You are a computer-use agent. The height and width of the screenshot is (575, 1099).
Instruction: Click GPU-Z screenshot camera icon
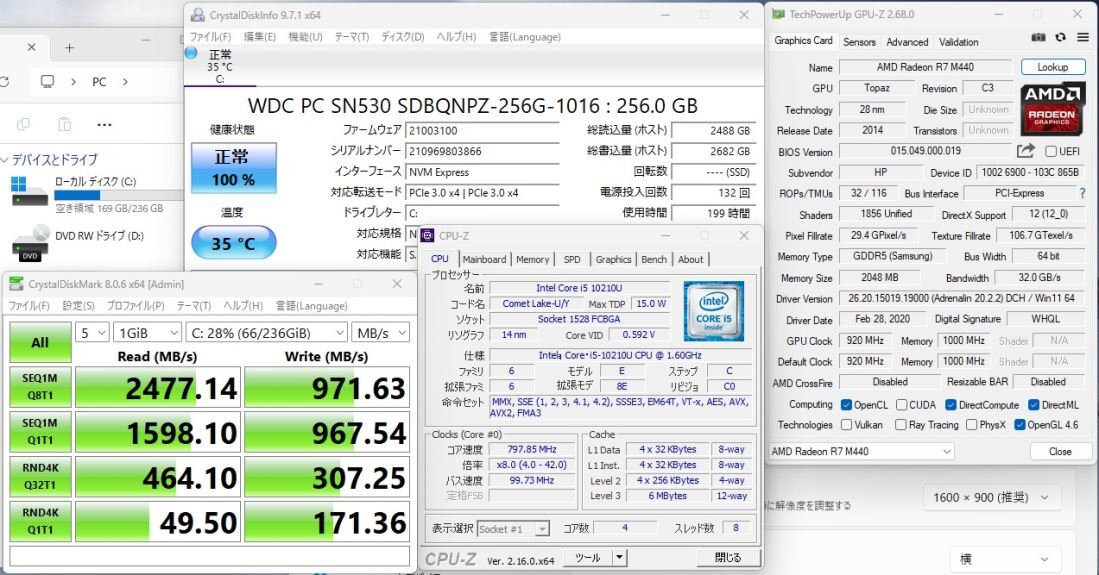point(1039,37)
